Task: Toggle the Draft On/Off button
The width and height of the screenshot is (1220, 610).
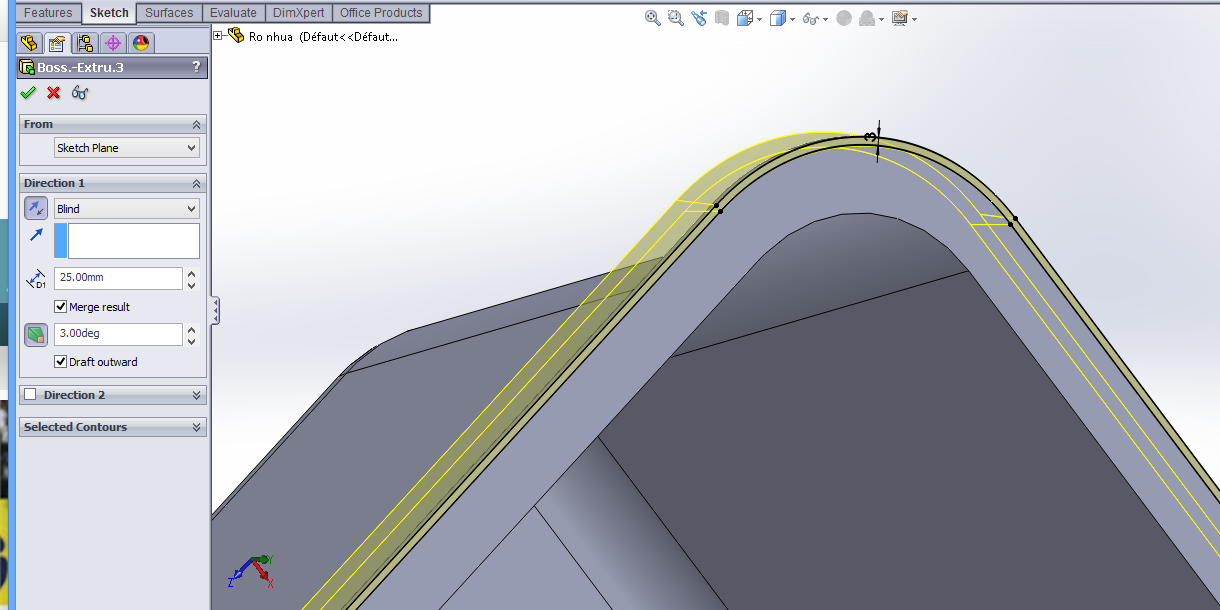Action: point(36,334)
